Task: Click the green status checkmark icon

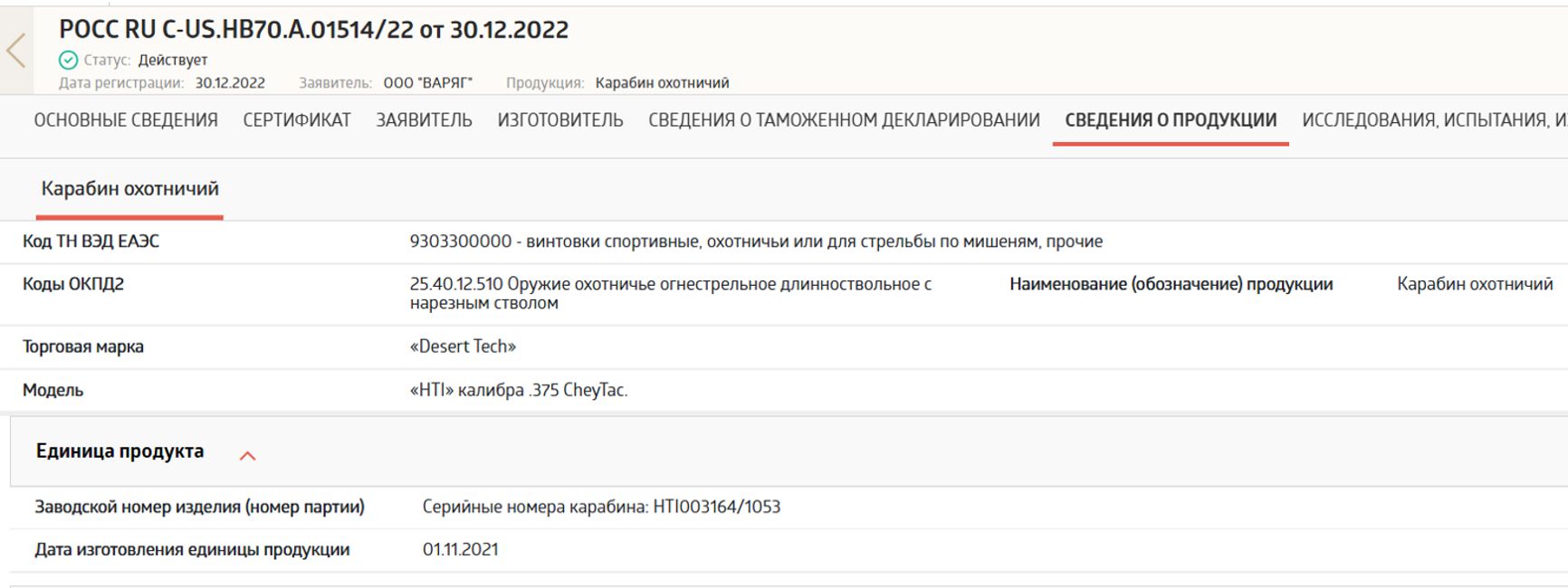Action: (68, 61)
